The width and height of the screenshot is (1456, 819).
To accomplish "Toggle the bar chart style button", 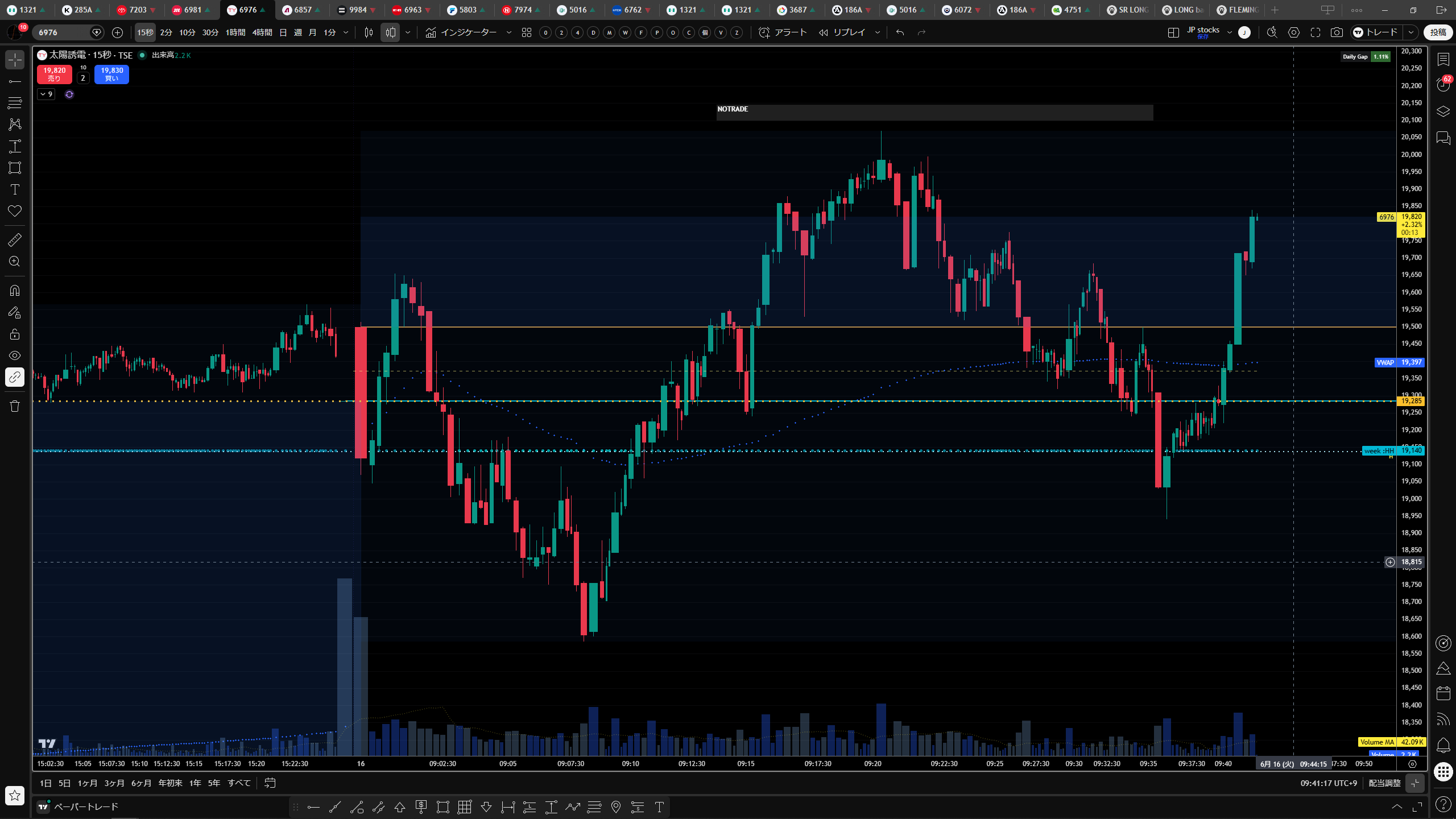I will coord(369,32).
